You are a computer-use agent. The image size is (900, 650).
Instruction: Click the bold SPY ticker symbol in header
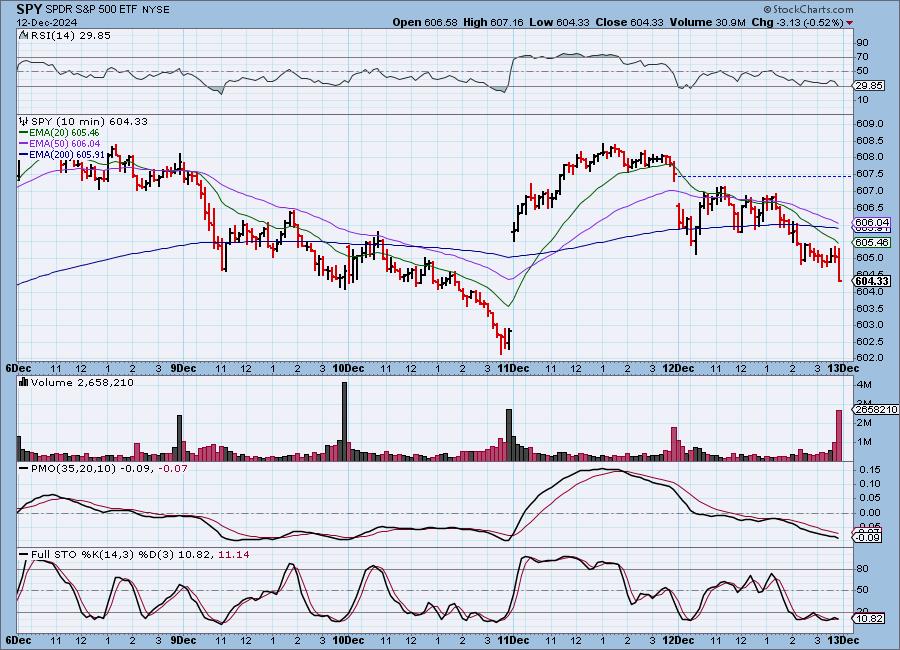[x=29, y=9]
